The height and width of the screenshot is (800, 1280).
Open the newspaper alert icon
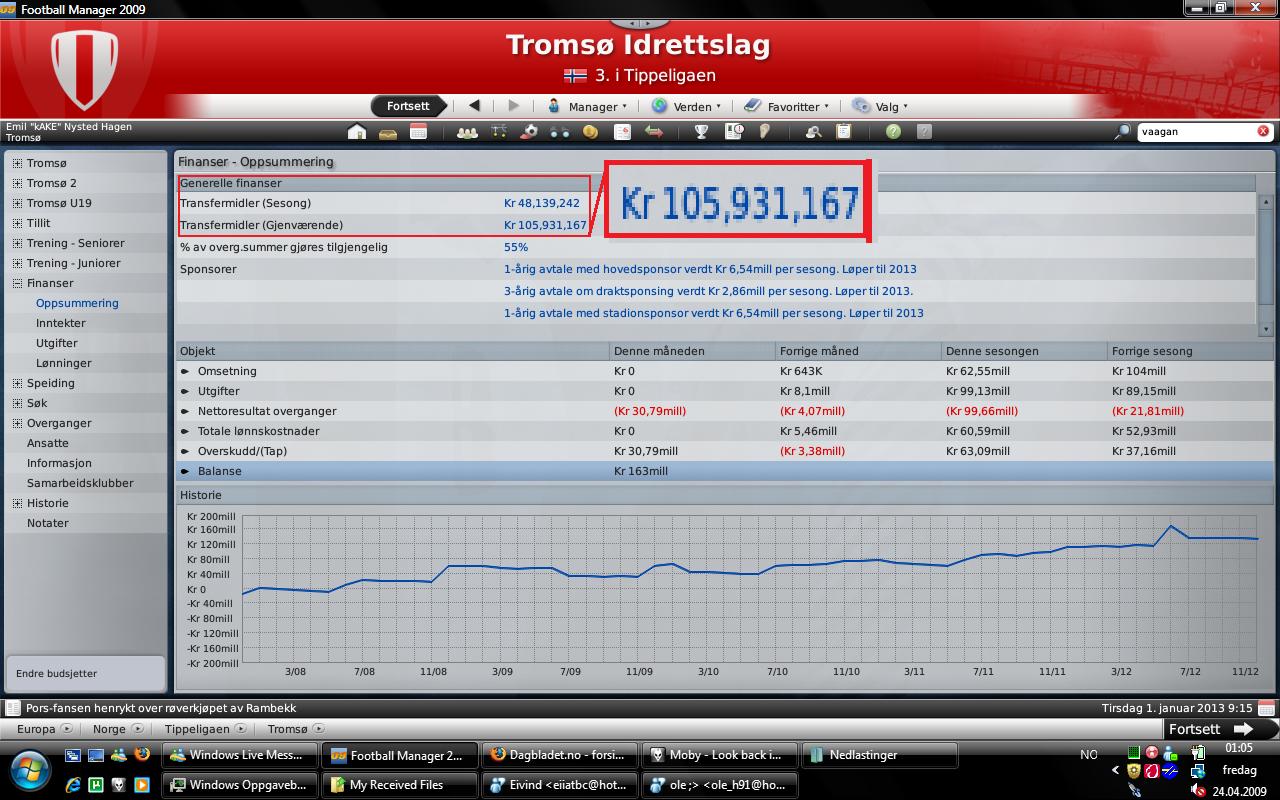tap(734, 131)
